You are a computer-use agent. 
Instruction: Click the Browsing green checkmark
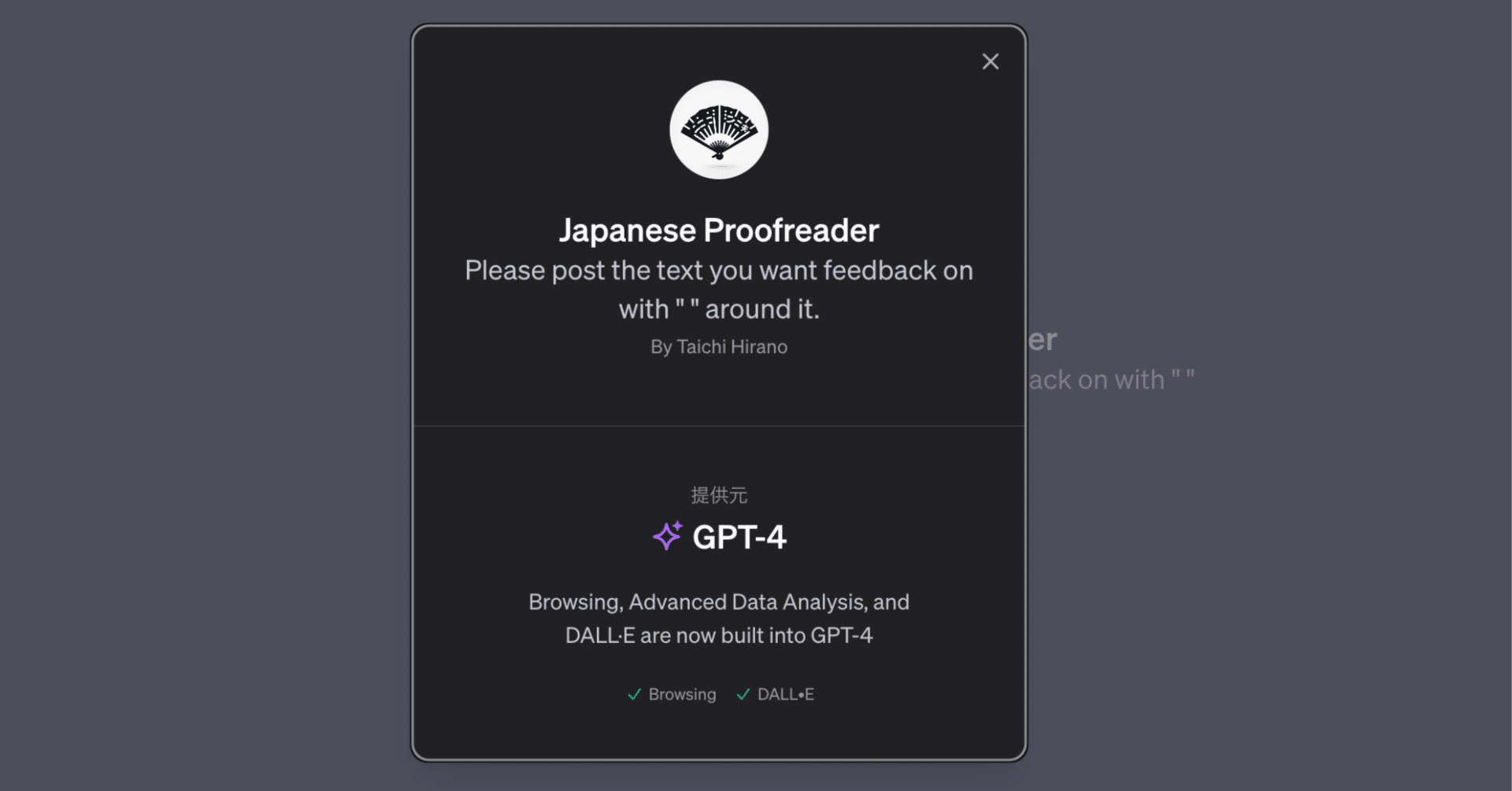634,694
